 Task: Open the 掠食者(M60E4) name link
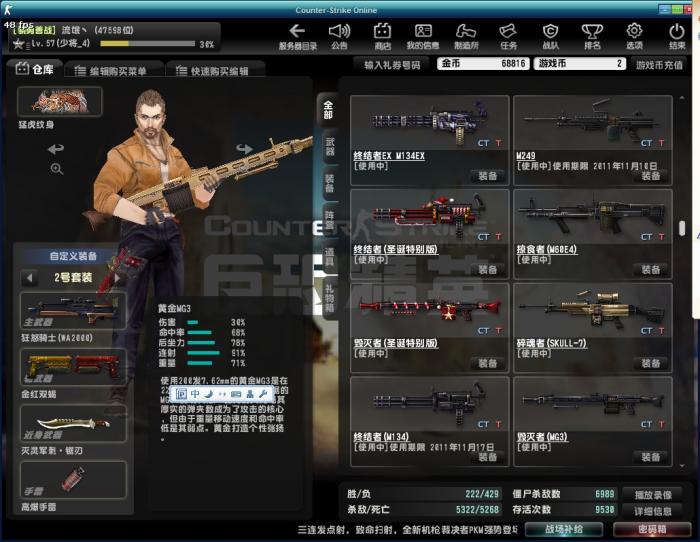(x=547, y=250)
